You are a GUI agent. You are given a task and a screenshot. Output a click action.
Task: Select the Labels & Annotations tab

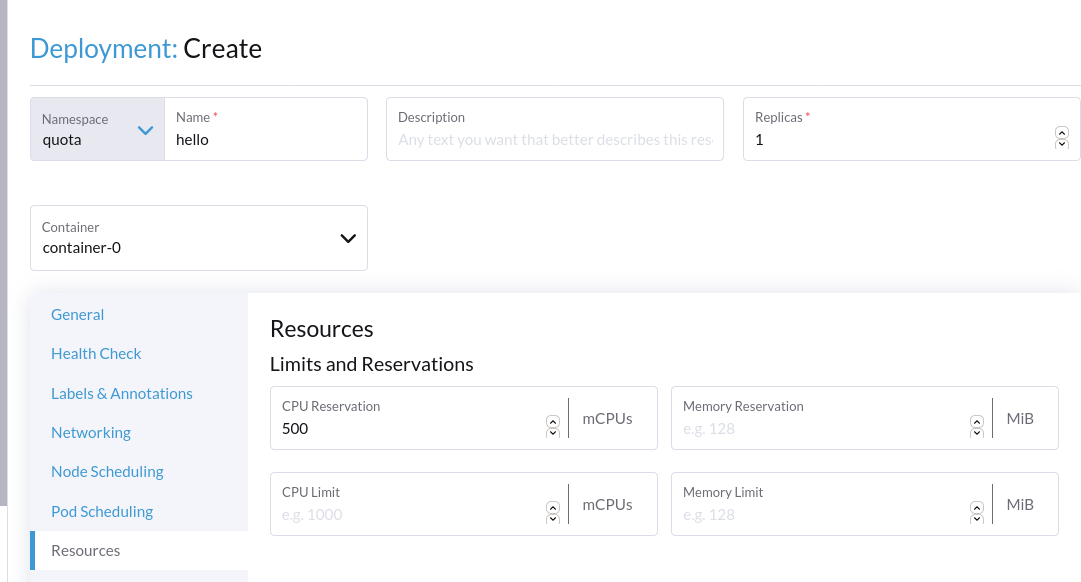point(121,393)
